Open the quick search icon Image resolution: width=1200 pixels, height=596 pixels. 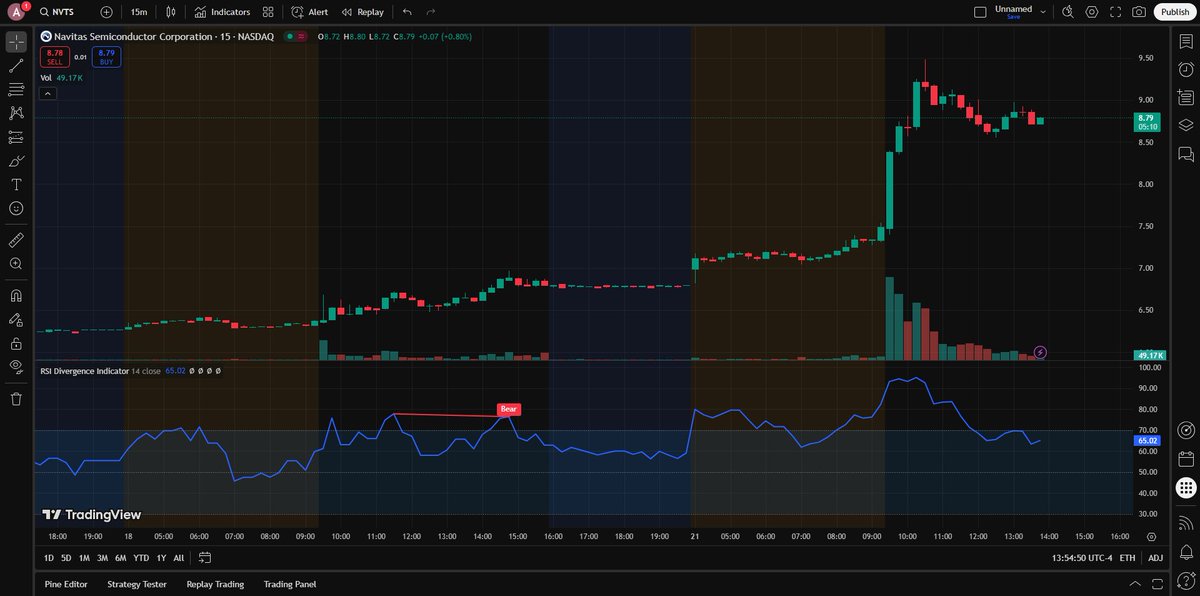(x=1068, y=12)
